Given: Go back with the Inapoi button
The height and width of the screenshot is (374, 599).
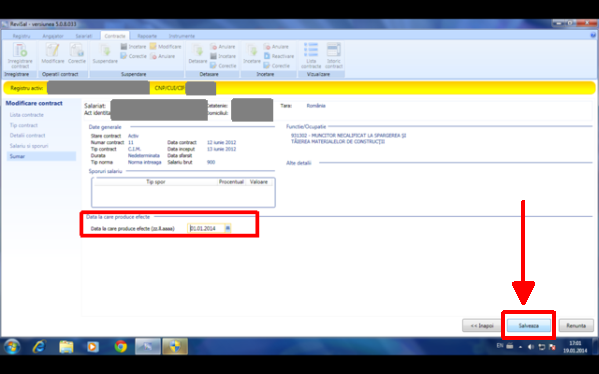Looking at the screenshot, I should pyautogui.click(x=482, y=325).
